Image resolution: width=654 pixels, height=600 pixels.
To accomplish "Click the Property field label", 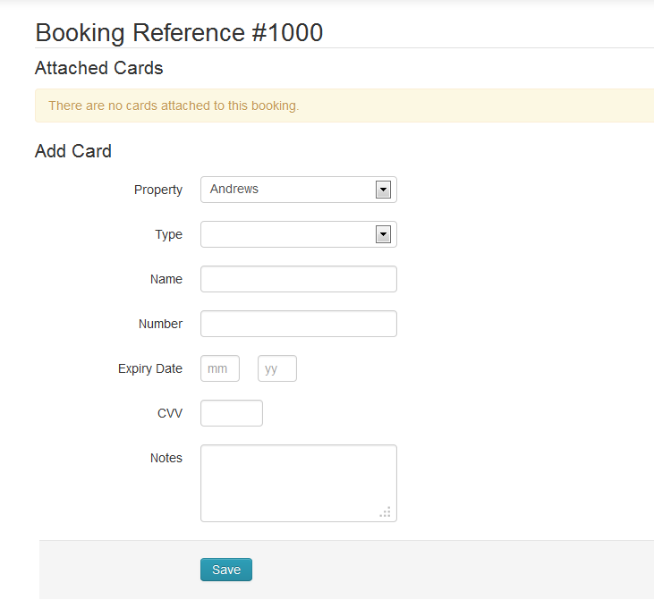I will pyautogui.click(x=158, y=190).
